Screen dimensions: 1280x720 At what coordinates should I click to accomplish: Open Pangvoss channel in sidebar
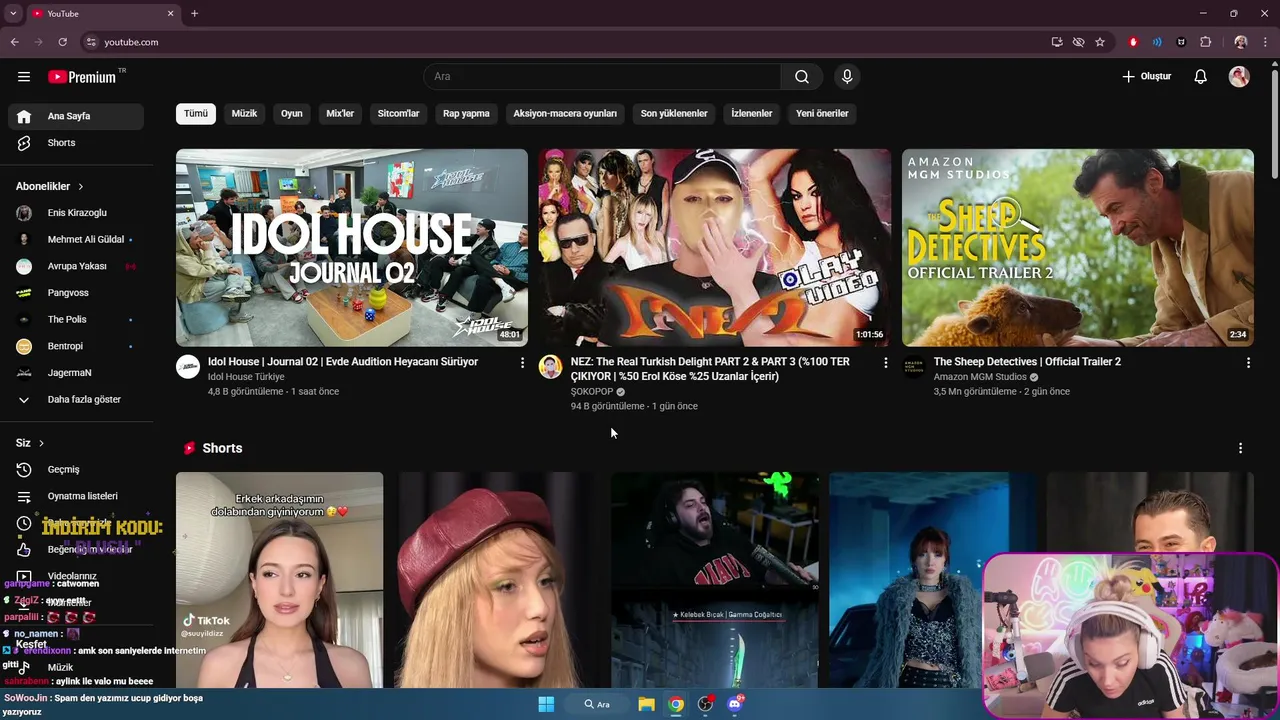coord(76,293)
